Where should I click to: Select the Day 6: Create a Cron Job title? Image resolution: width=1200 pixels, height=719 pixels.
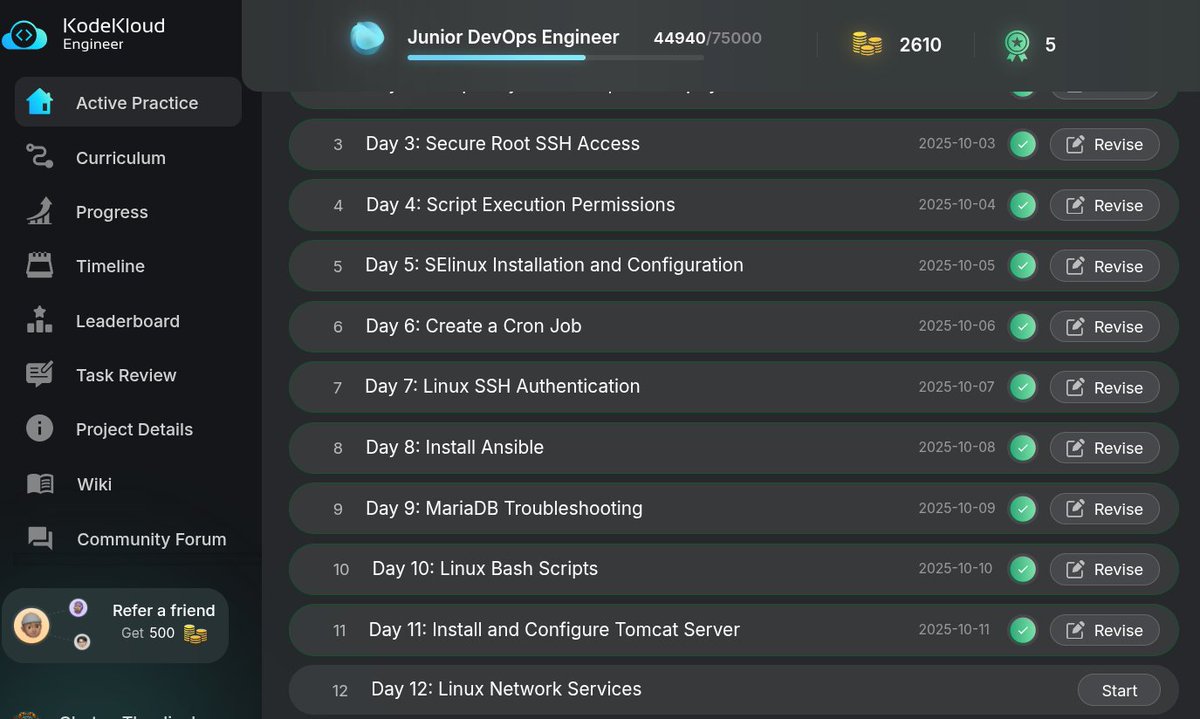[x=474, y=326]
